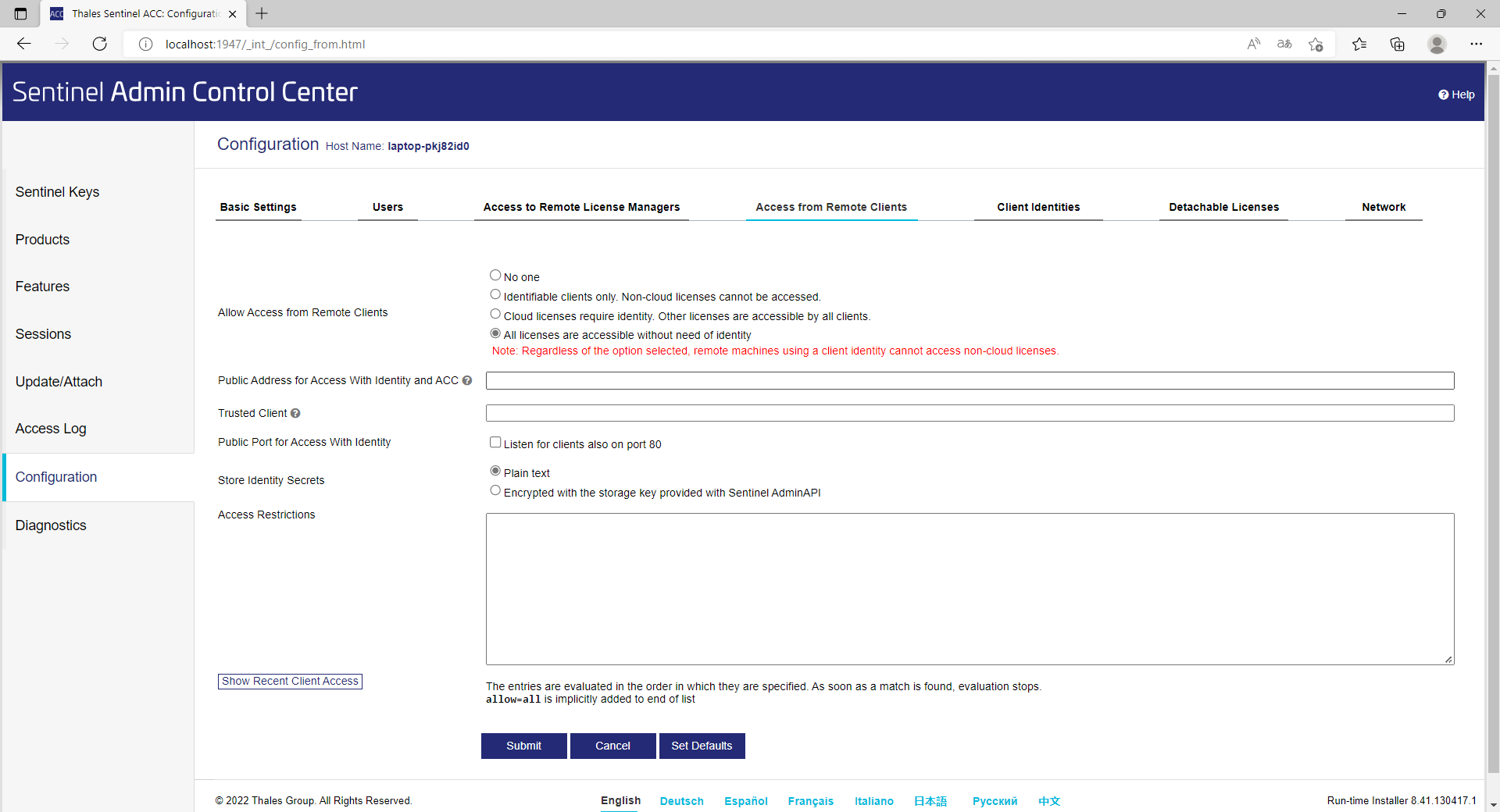Switch to the Basic Settings tab

(x=259, y=207)
